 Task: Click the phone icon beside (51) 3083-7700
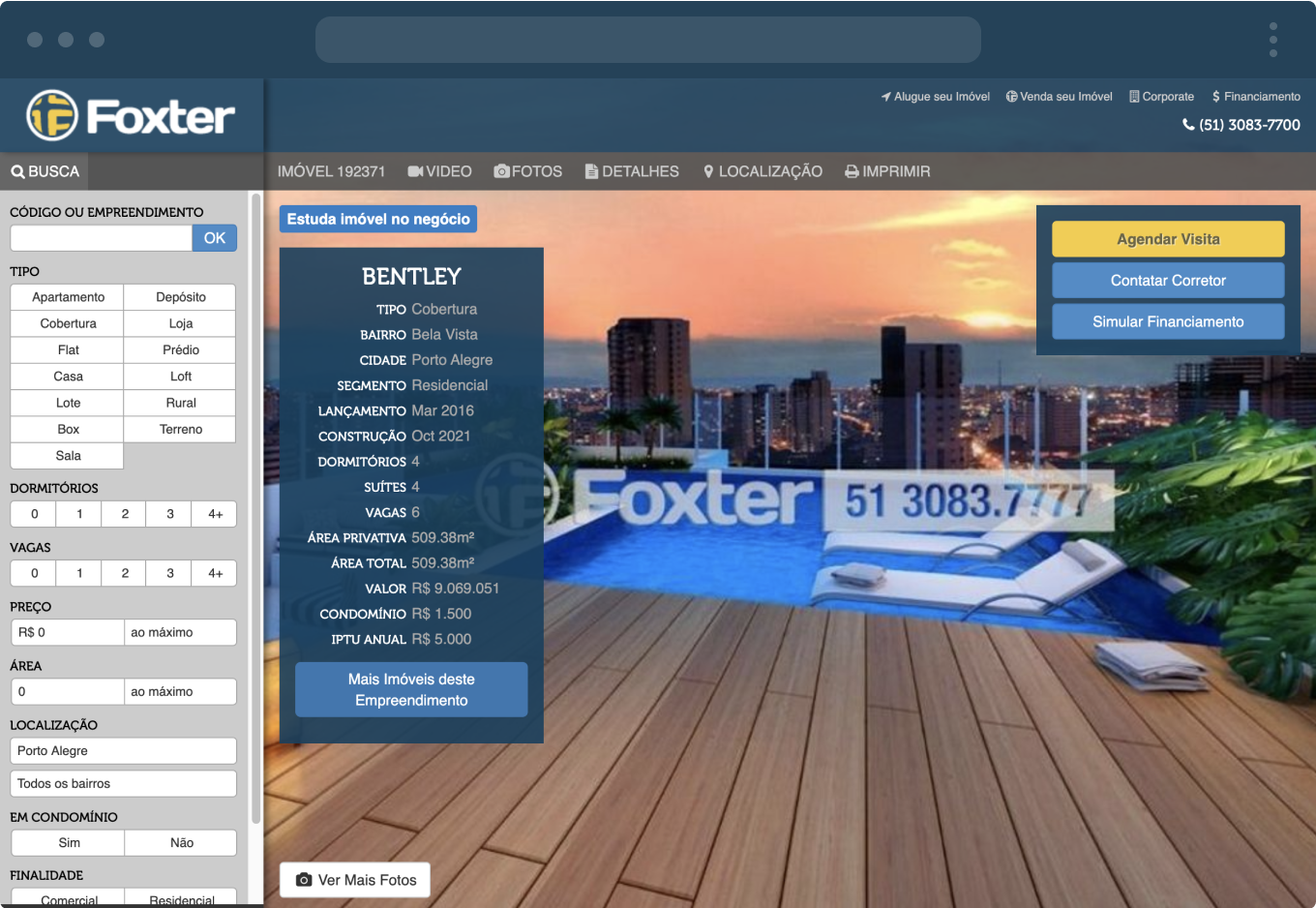1188,125
